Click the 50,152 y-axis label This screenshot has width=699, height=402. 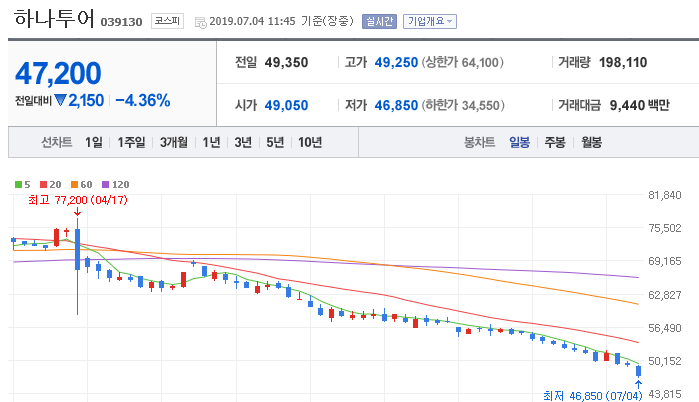tap(665, 361)
